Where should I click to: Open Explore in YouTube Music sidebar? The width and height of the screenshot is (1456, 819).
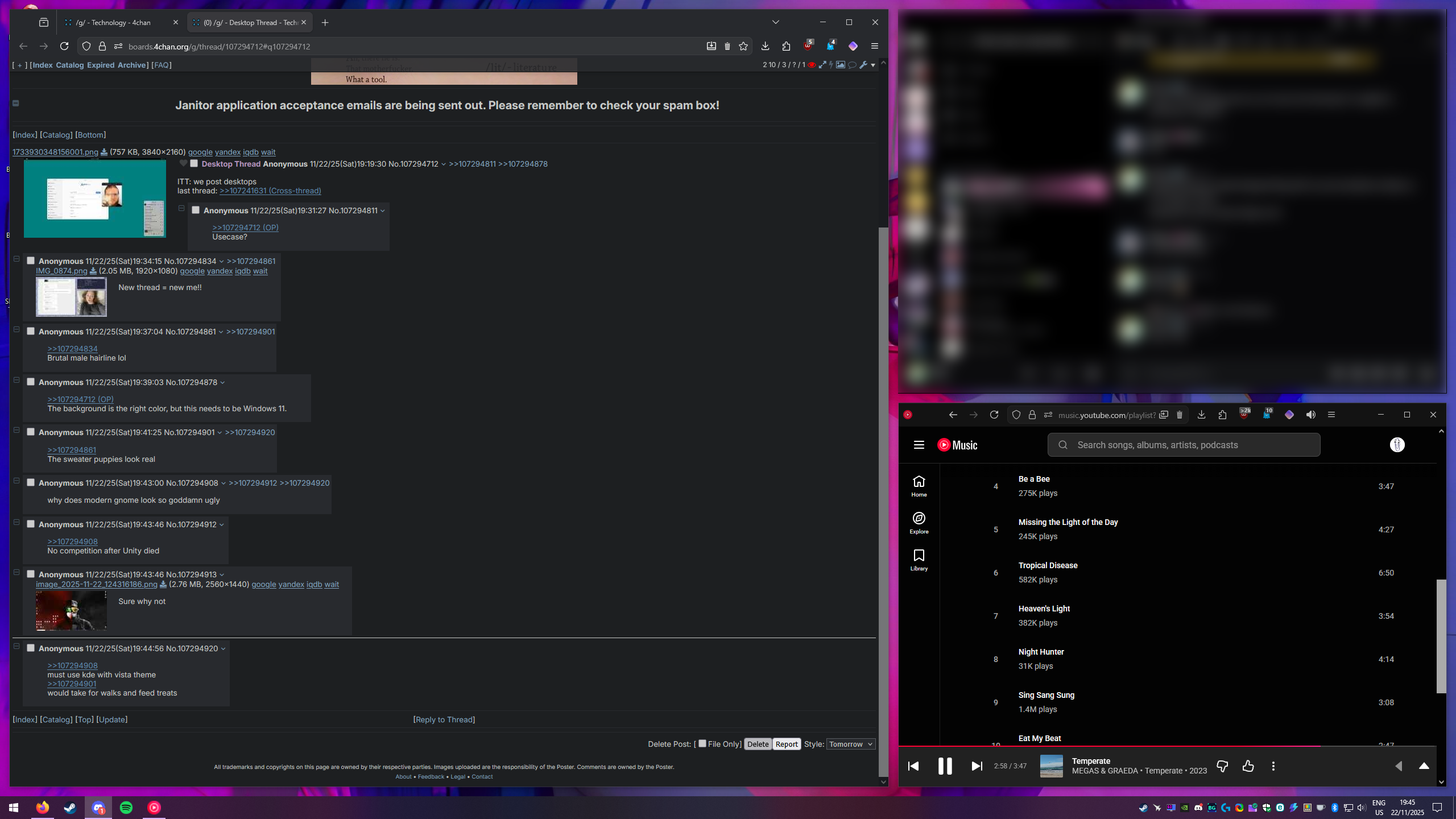click(x=919, y=522)
